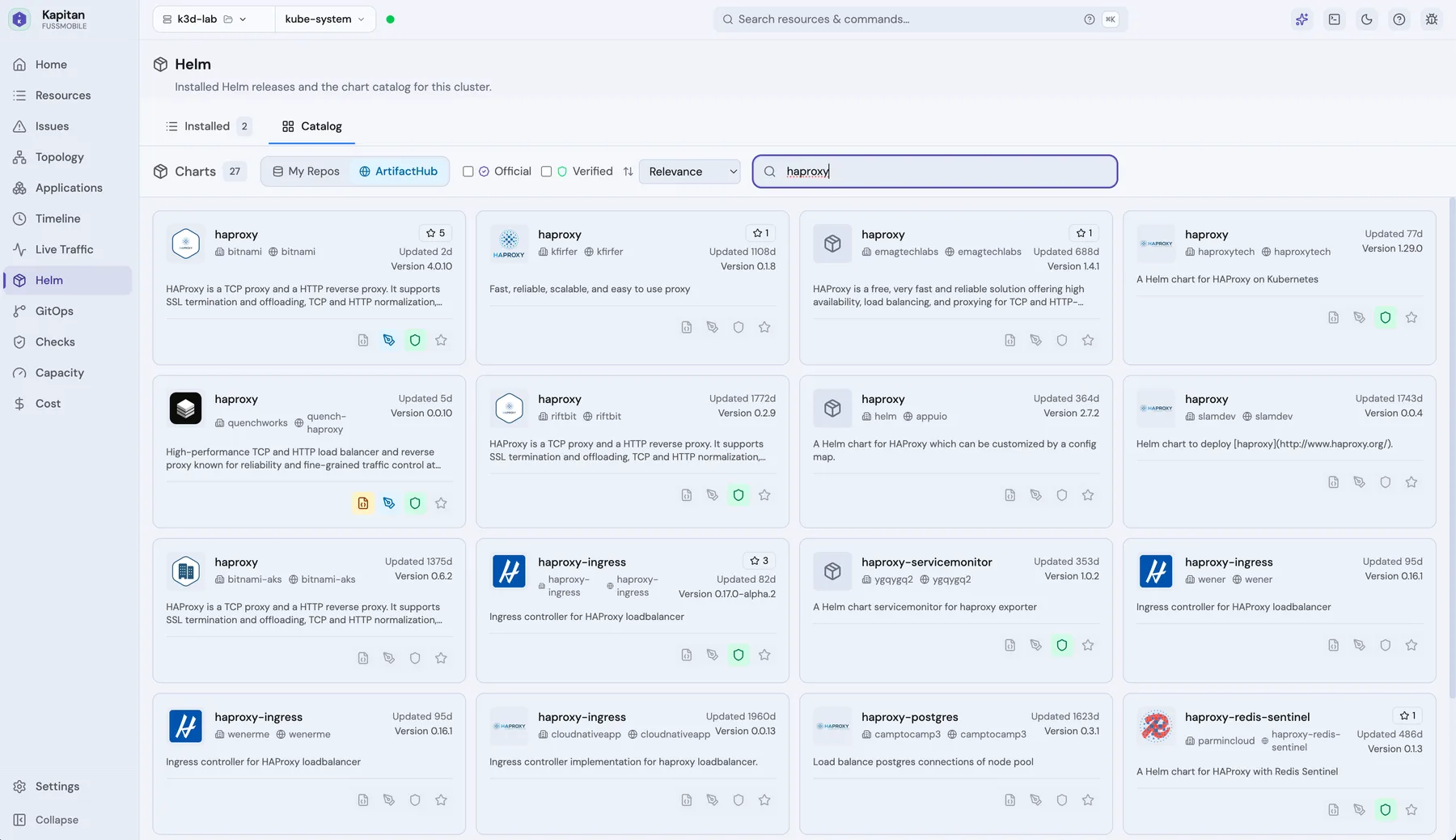This screenshot has width=1456, height=840.
Task: Click the document icon on bitnami haproxy card
Action: (363, 341)
